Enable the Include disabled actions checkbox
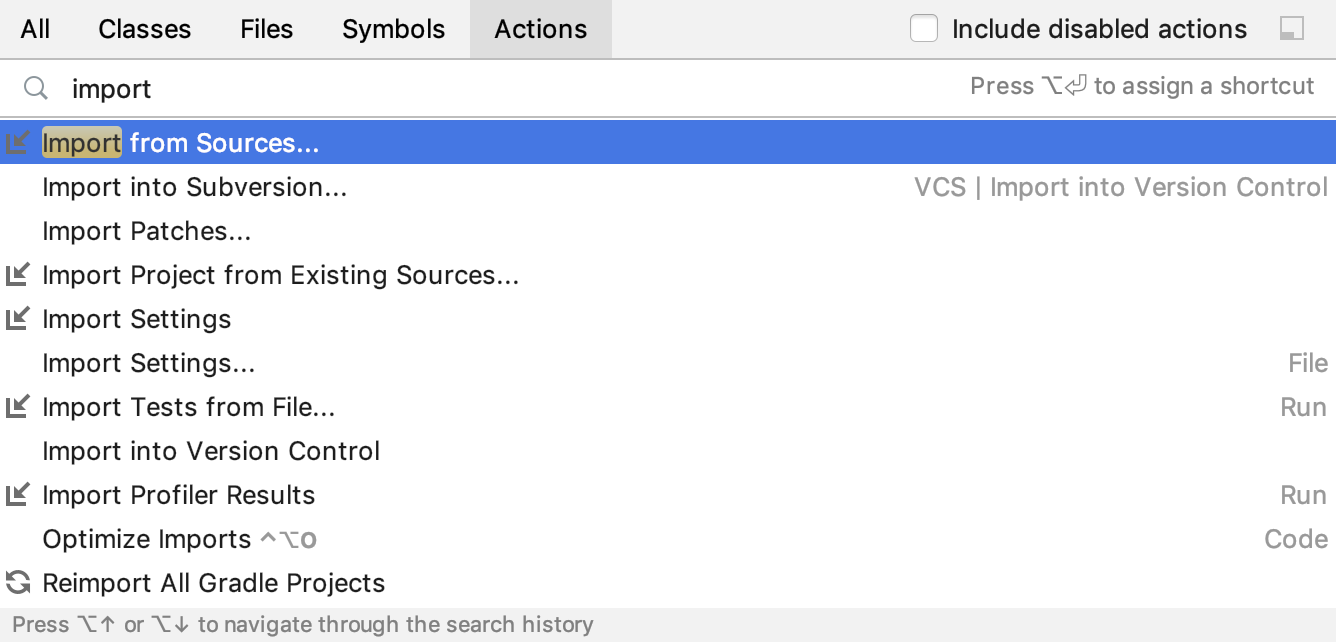This screenshot has width=1336, height=642. coord(924,29)
